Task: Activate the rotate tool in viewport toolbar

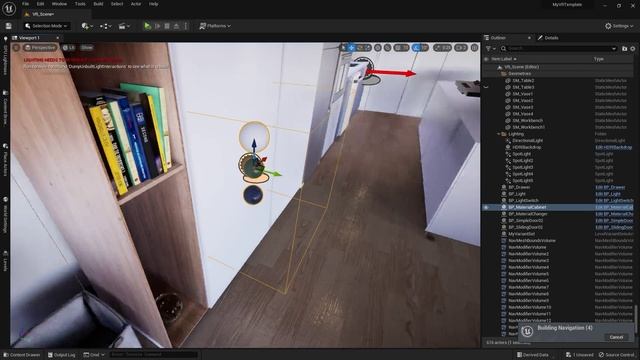Action: point(360,48)
